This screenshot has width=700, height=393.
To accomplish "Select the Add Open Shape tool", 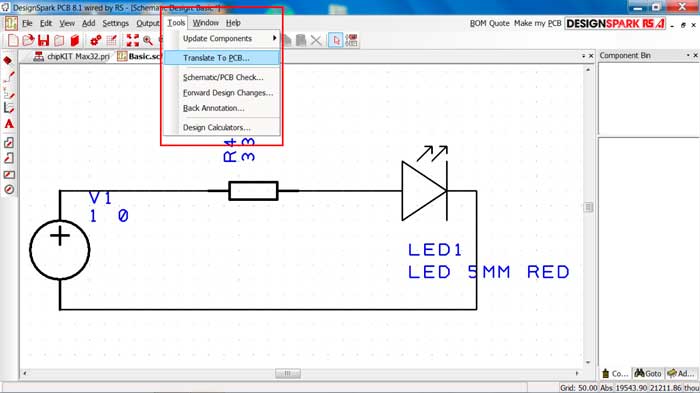I will (x=9, y=158).
